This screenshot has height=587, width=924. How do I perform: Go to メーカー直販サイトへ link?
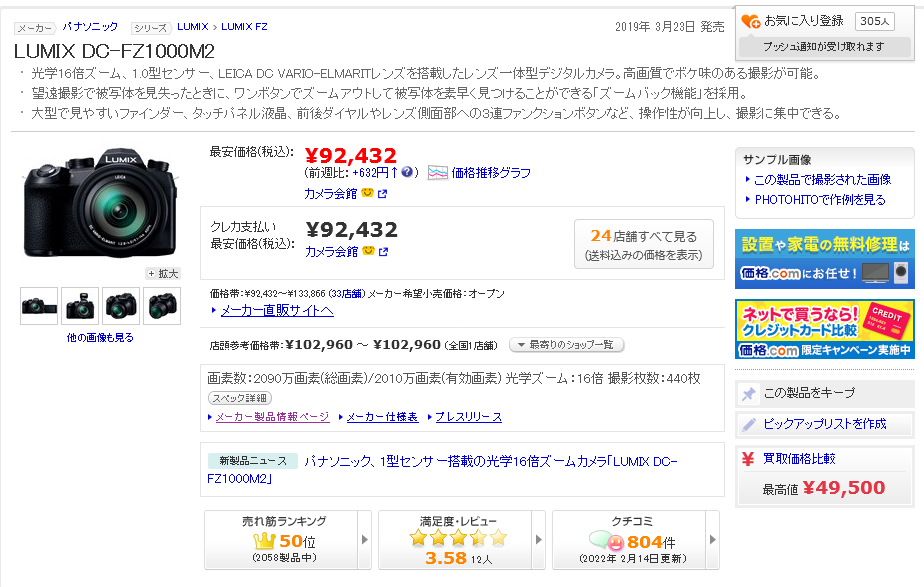[277, 311]
